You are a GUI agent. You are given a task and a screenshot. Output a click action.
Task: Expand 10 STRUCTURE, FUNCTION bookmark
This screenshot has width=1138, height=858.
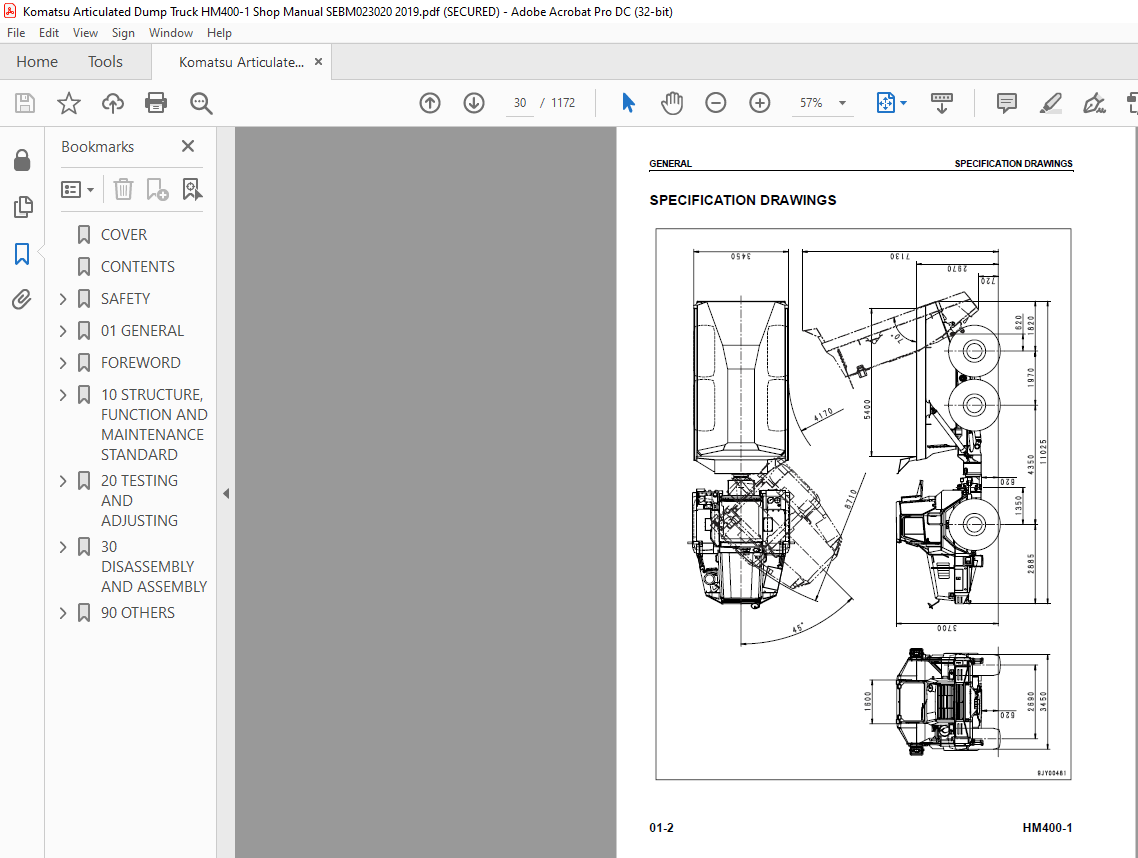tap(63, 395)
